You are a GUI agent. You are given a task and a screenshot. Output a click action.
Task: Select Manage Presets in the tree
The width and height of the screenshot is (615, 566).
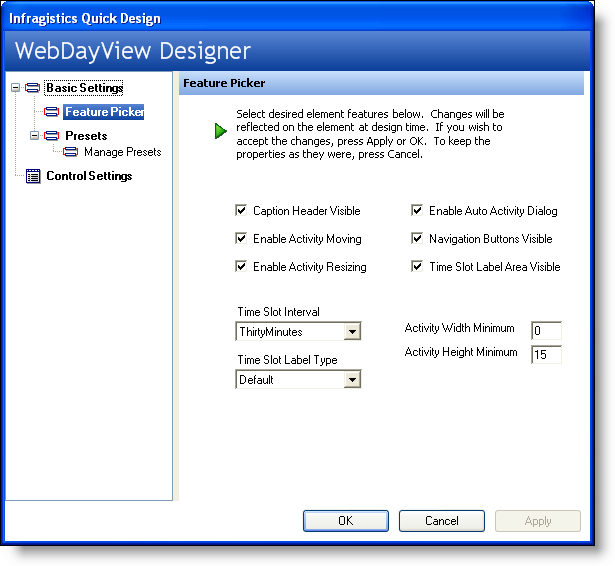(122, 152)
